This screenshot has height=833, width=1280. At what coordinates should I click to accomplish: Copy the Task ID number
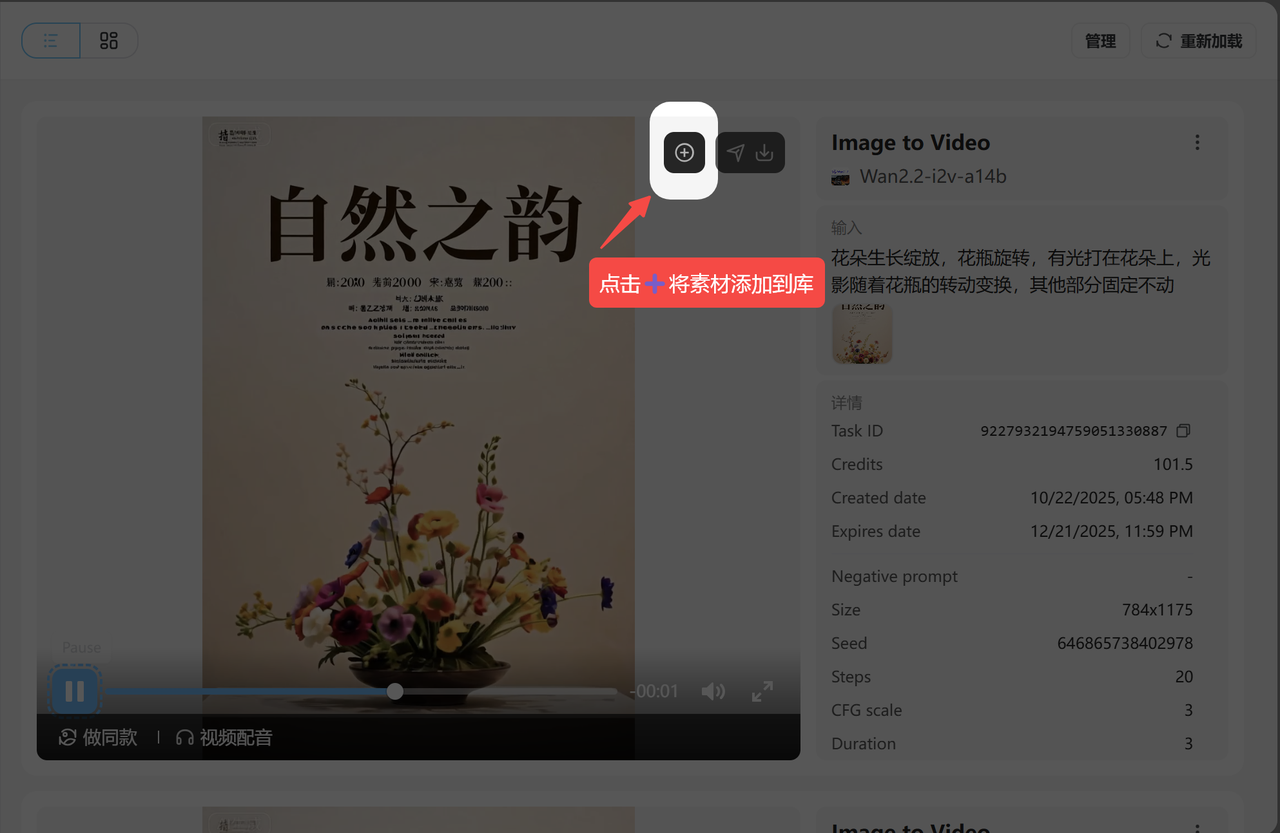pyautogui.click(x=1183, y=431)
